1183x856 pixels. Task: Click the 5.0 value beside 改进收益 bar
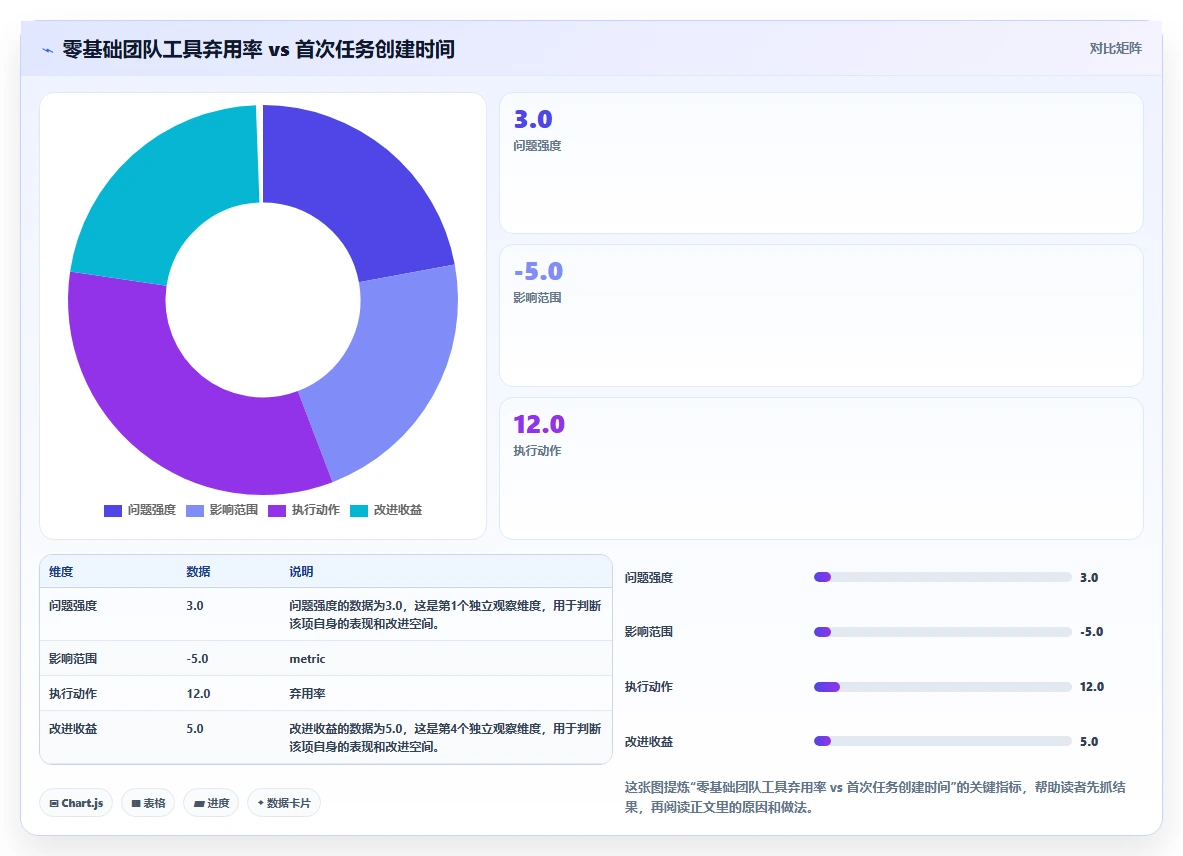point(1089,741)
